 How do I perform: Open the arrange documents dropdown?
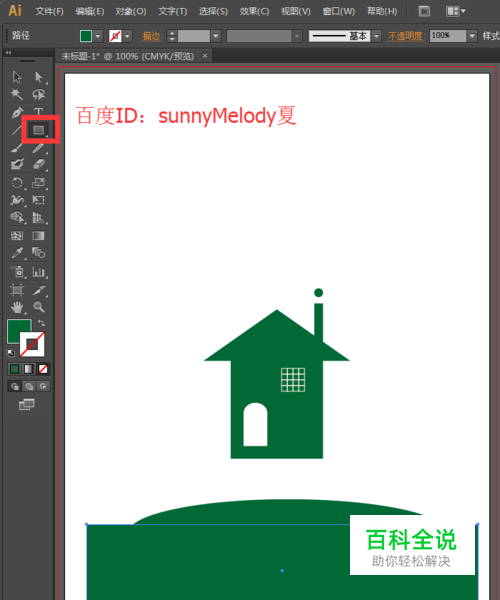(456, 11)
